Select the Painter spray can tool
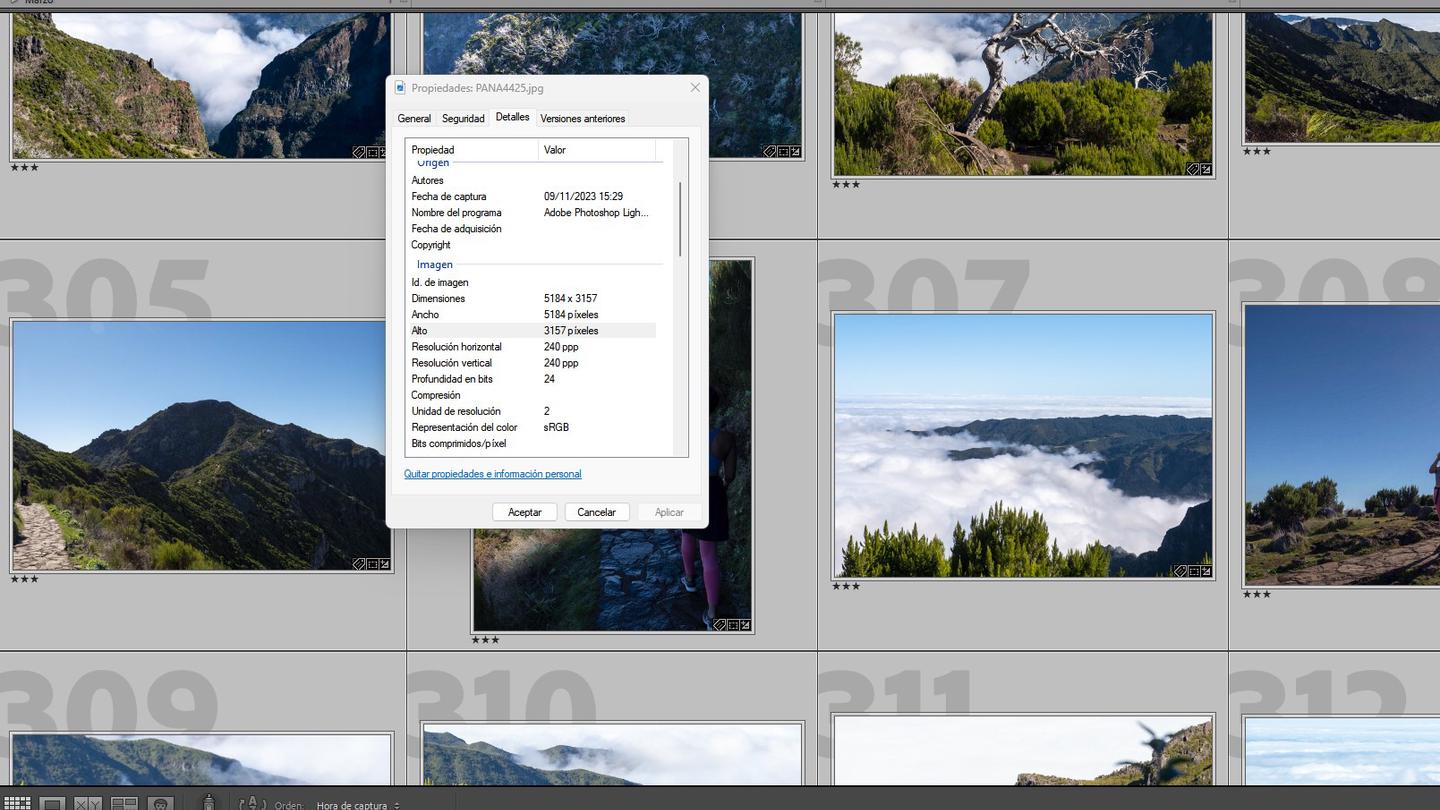 208,802
